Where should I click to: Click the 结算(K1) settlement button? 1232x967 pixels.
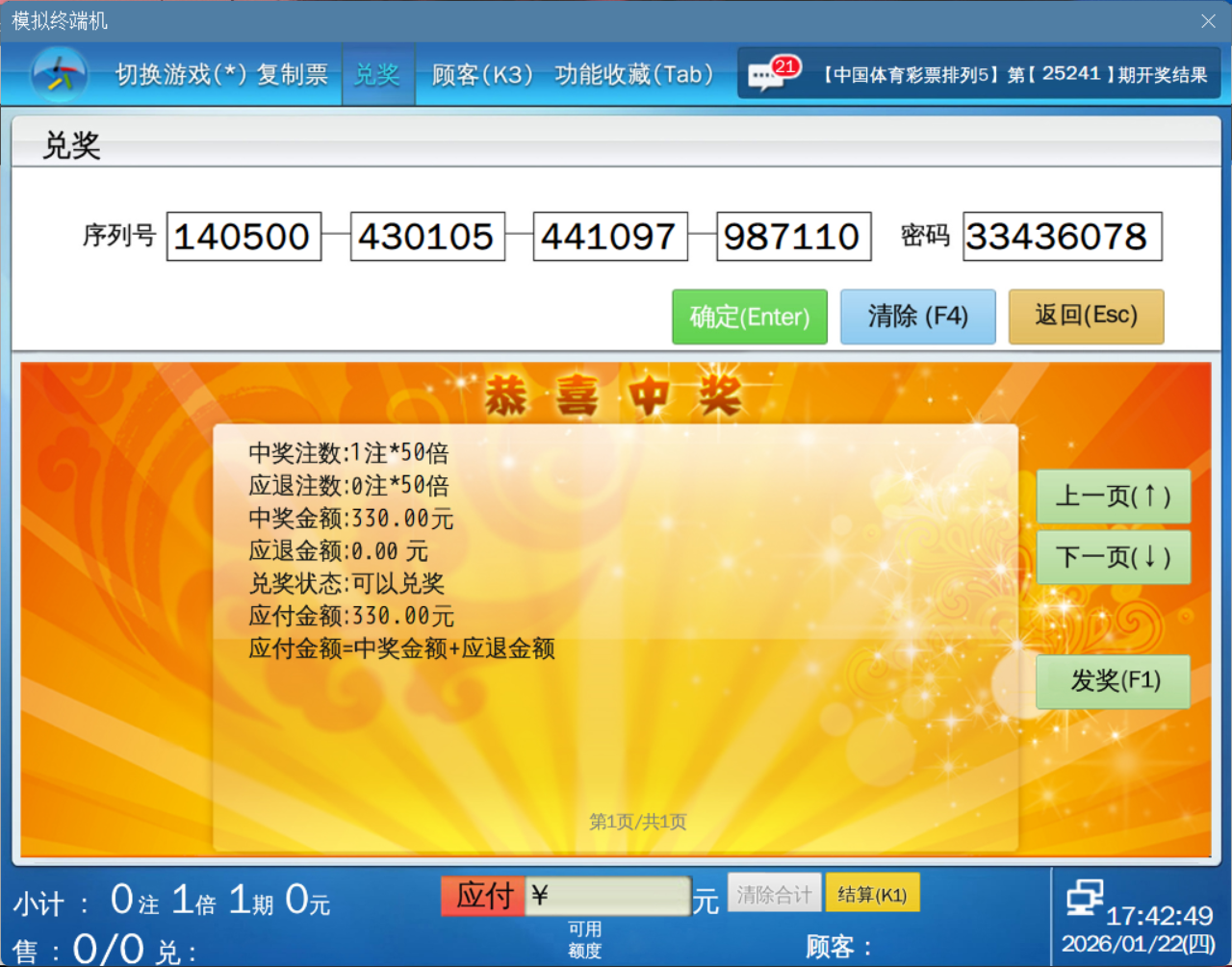pos(872,894)
